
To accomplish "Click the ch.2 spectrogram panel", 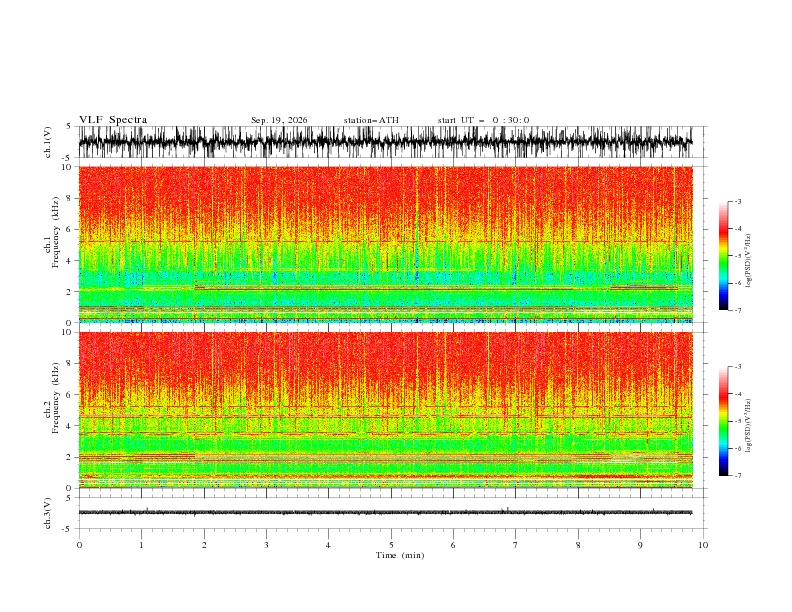I will pyautogui.click(x=385, y=410).
